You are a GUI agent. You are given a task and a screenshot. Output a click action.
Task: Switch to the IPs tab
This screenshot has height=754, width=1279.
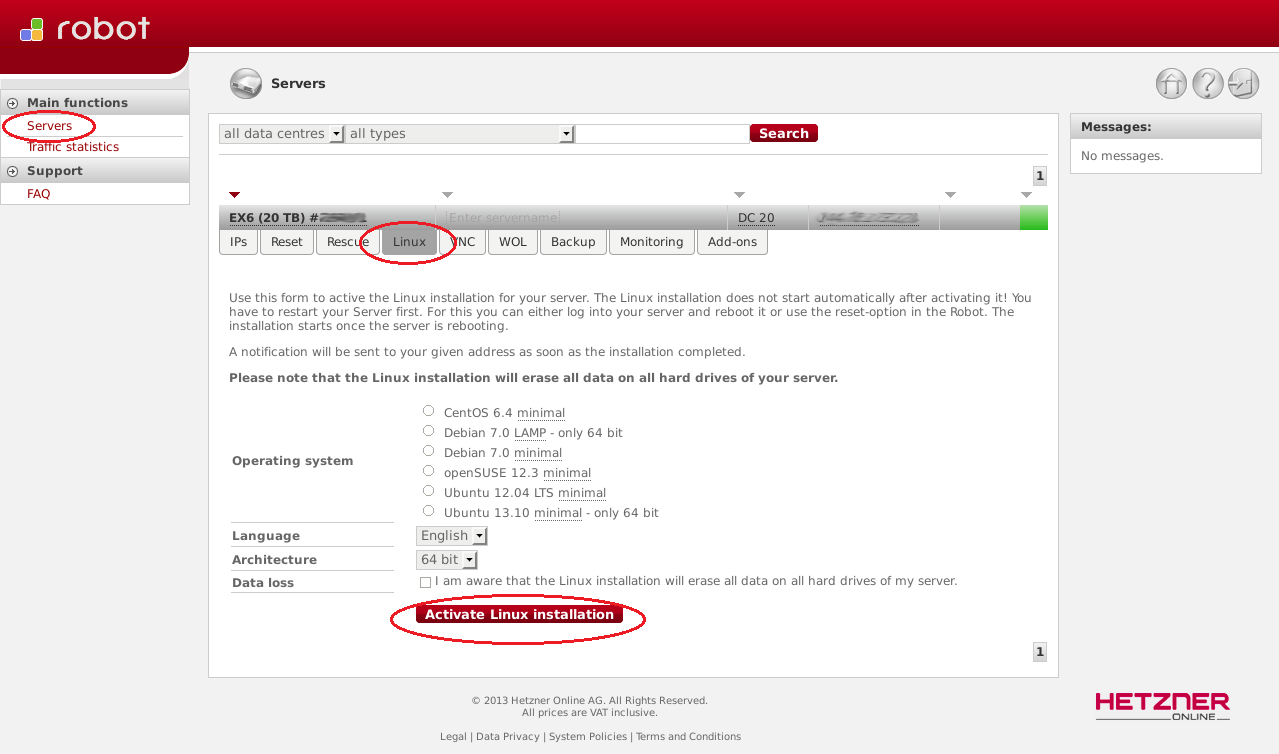click(x=238, y=242)
